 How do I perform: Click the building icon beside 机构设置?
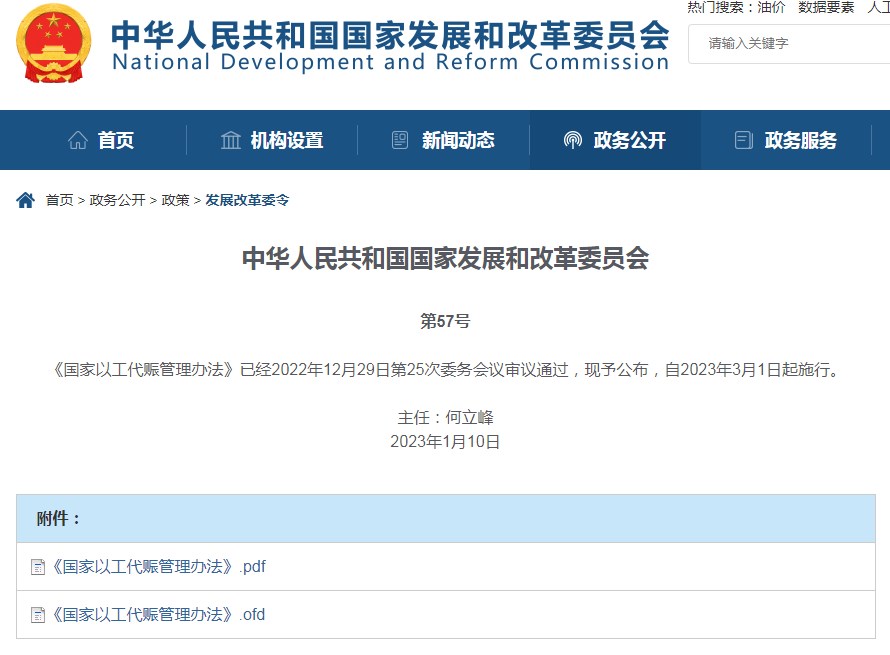click(230, 140)
